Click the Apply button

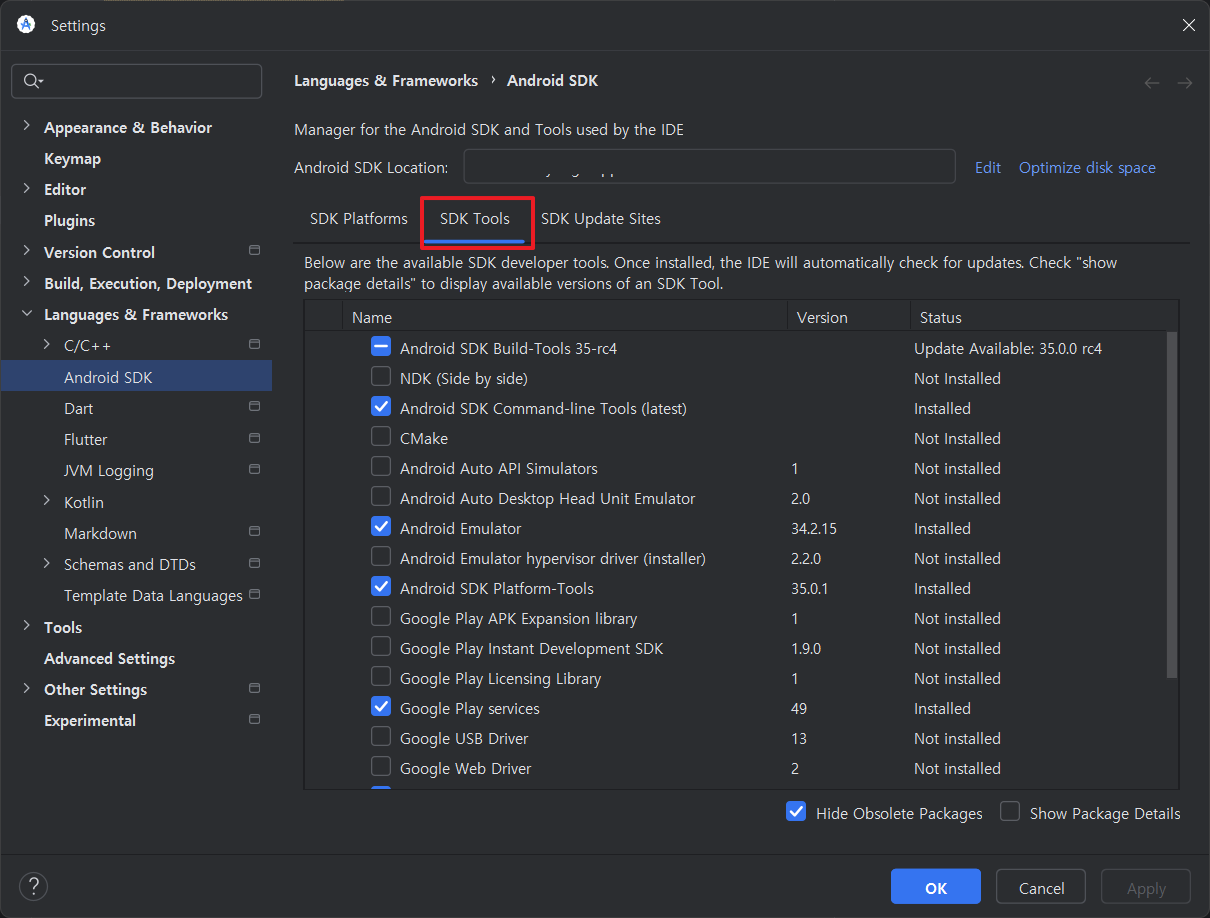pos(1146,887)
